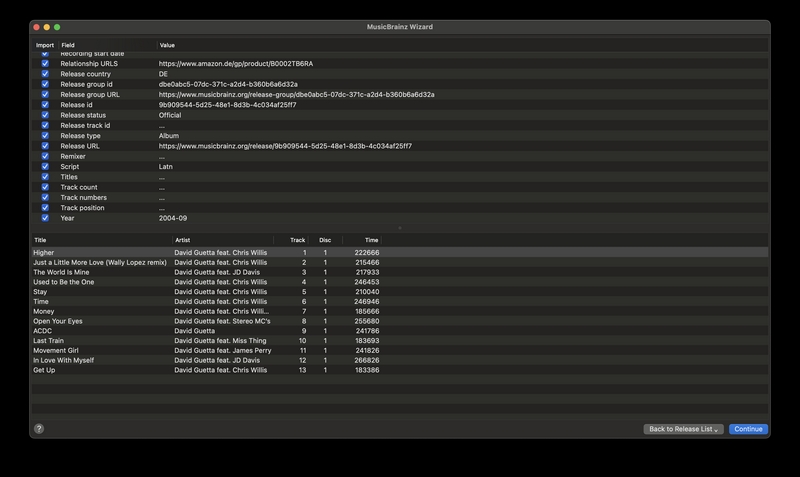
Task: Click the Release group URL value
Action: click(296, 94)
